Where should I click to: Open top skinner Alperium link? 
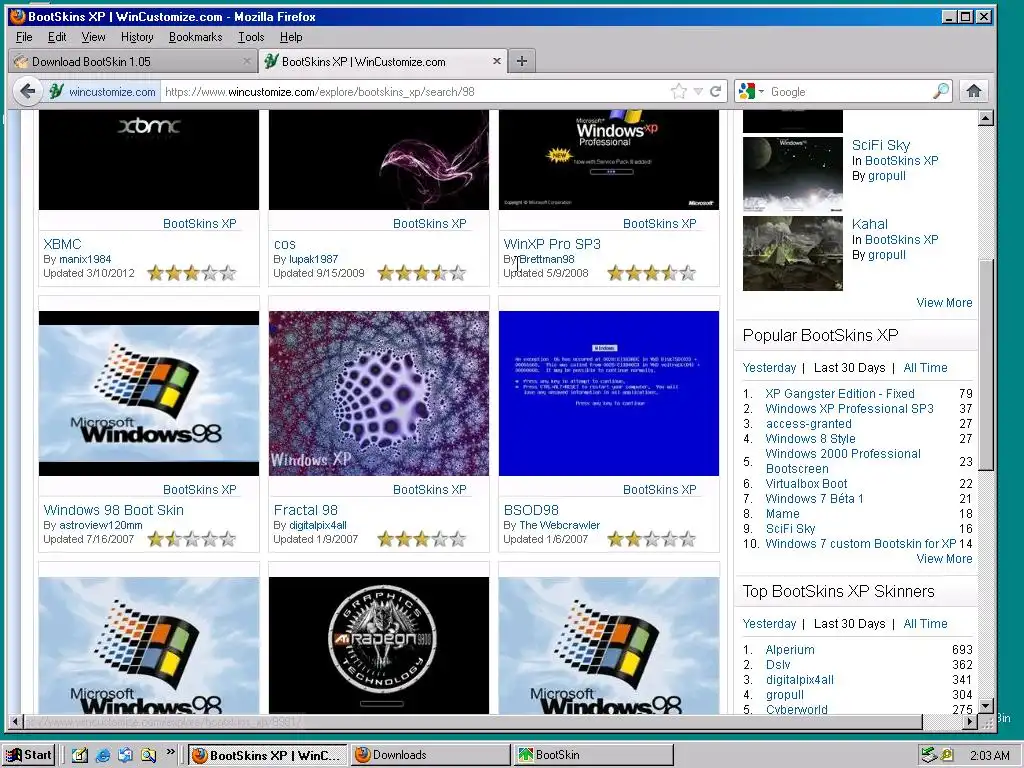pos(790,650)
